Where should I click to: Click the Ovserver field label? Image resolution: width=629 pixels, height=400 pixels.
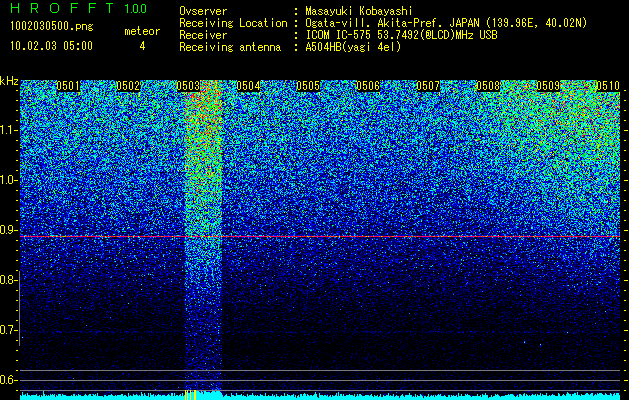click(x=203, y=11)
